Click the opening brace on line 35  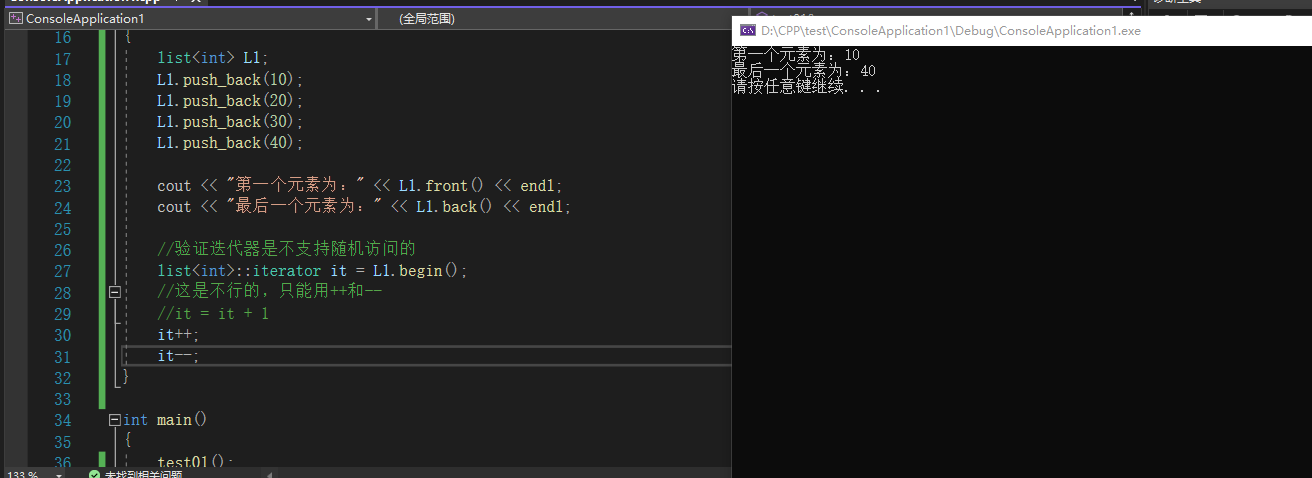pos(128,441)
